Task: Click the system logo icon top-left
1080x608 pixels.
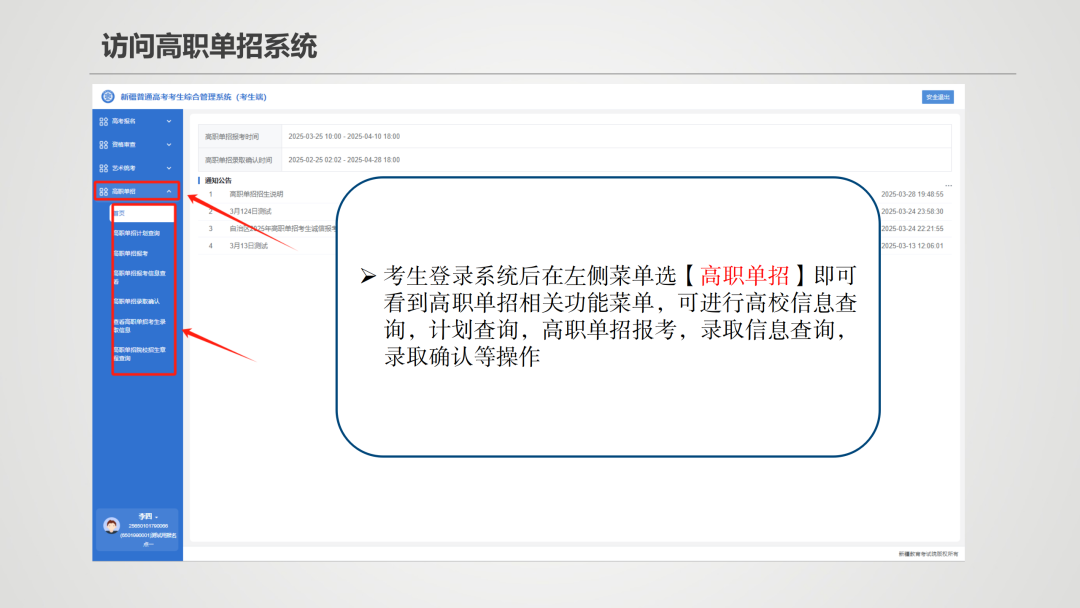Action: 108,96
